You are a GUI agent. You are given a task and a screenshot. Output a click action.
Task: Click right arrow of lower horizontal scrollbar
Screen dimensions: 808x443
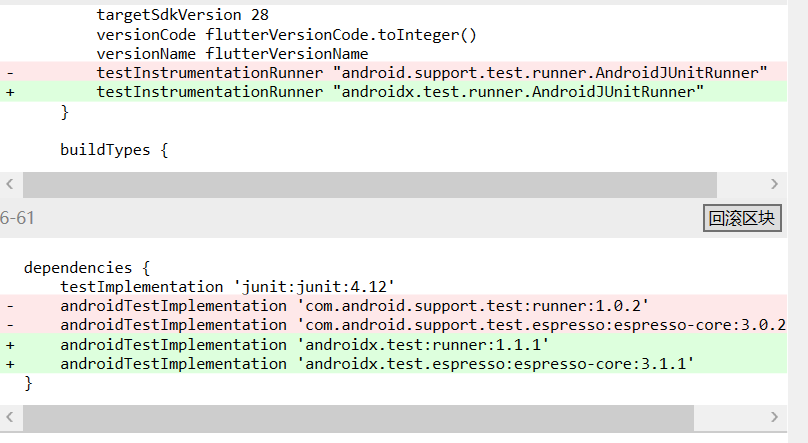coord(774,417)
